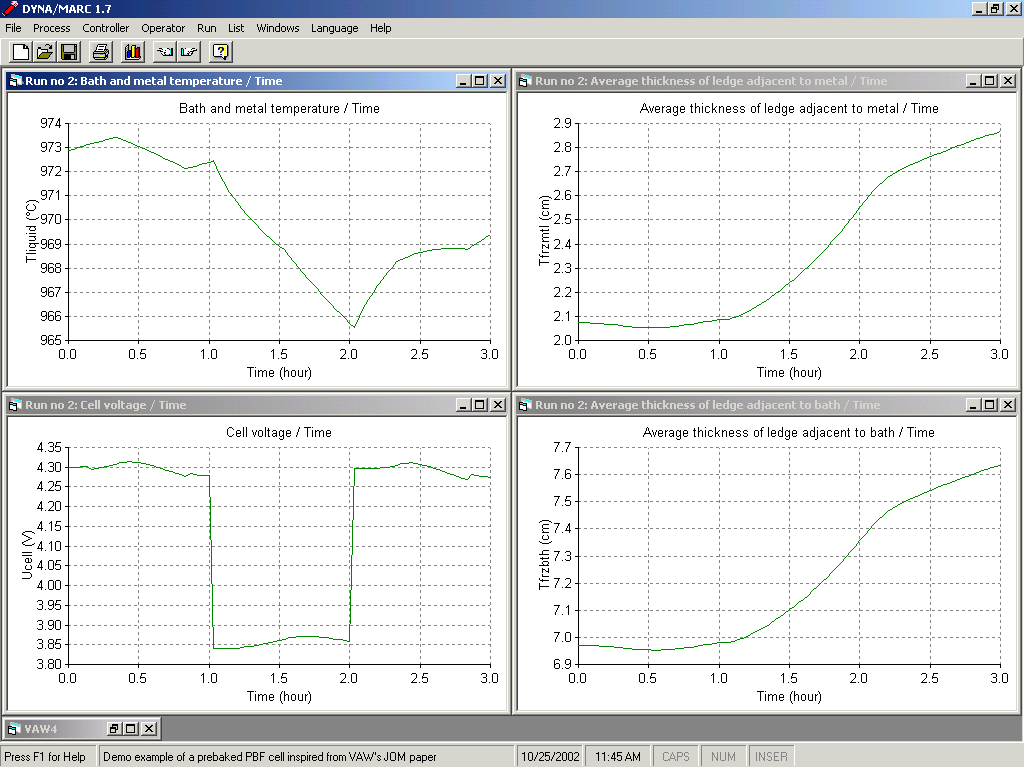Open the Process menu
Viewport: 1024px width, 768px height.
(x=52, y=28)
